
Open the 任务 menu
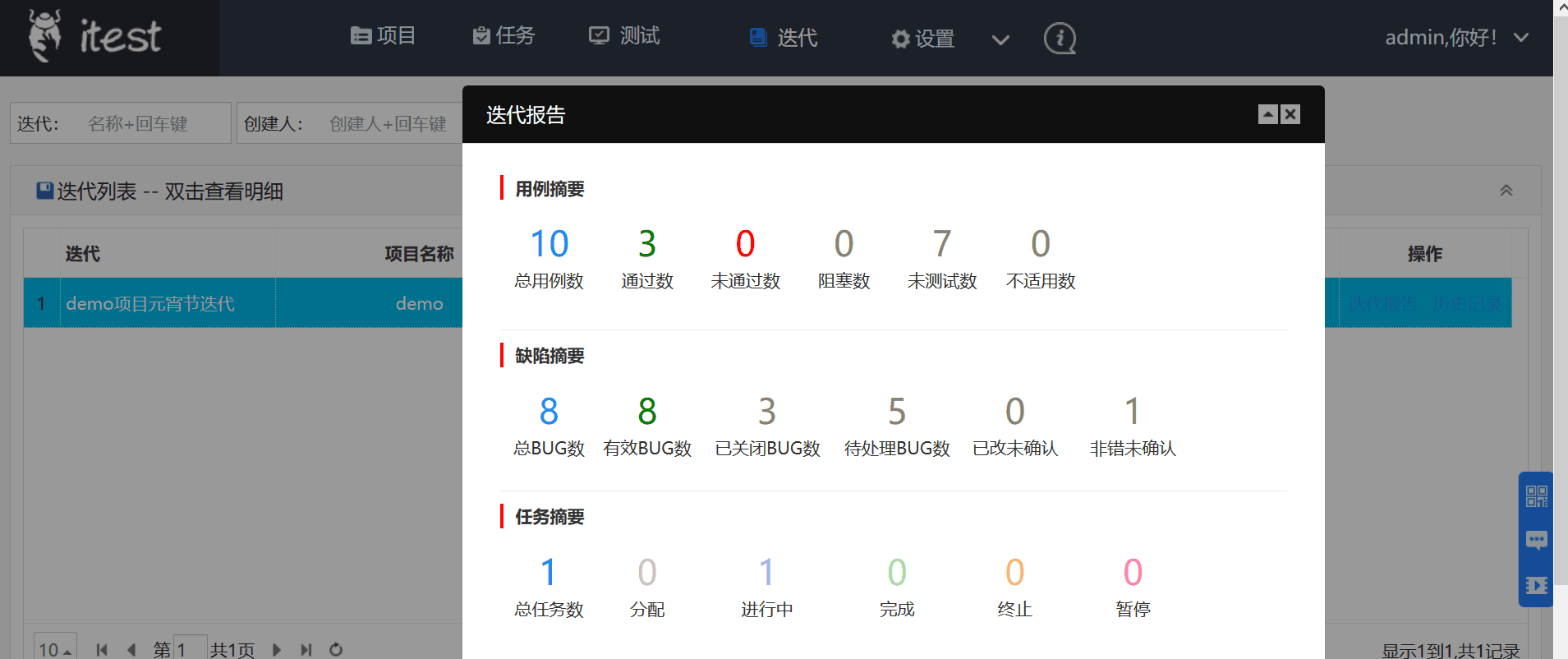point(504,35)
